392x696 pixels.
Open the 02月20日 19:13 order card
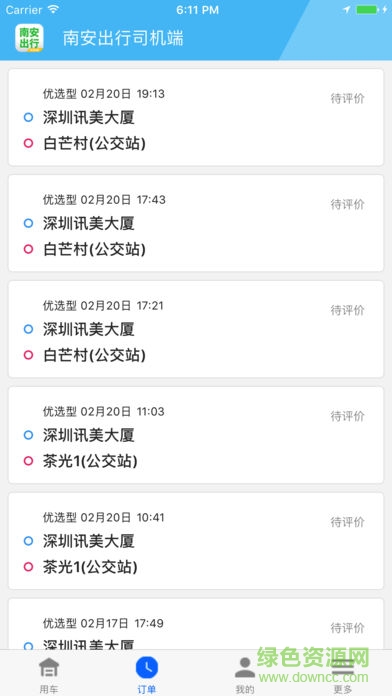click(196, 117)
